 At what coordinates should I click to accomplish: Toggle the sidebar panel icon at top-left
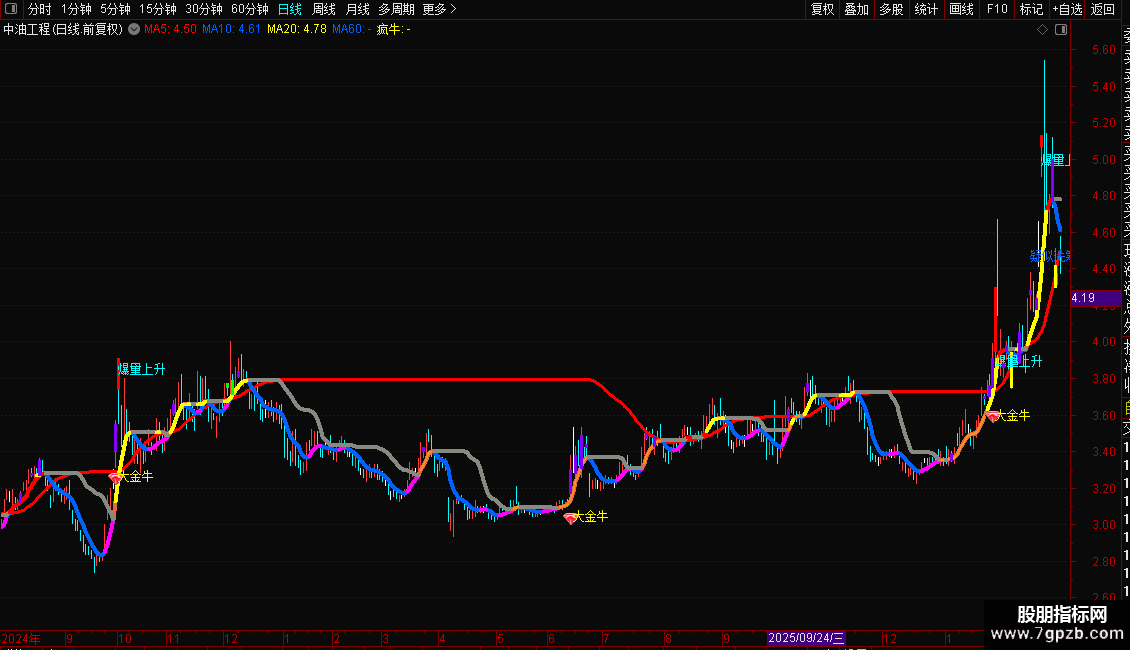(11, 9)
